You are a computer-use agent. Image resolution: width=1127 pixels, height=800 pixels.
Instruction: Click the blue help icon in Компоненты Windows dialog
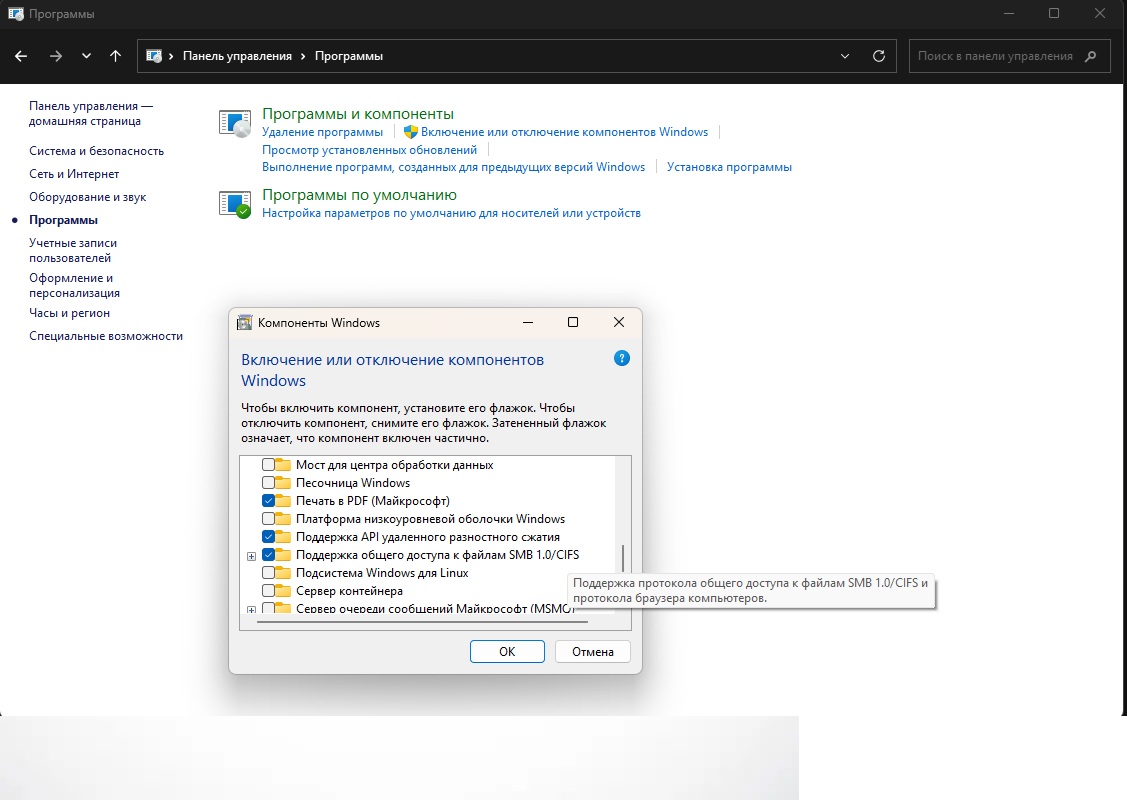622,358
